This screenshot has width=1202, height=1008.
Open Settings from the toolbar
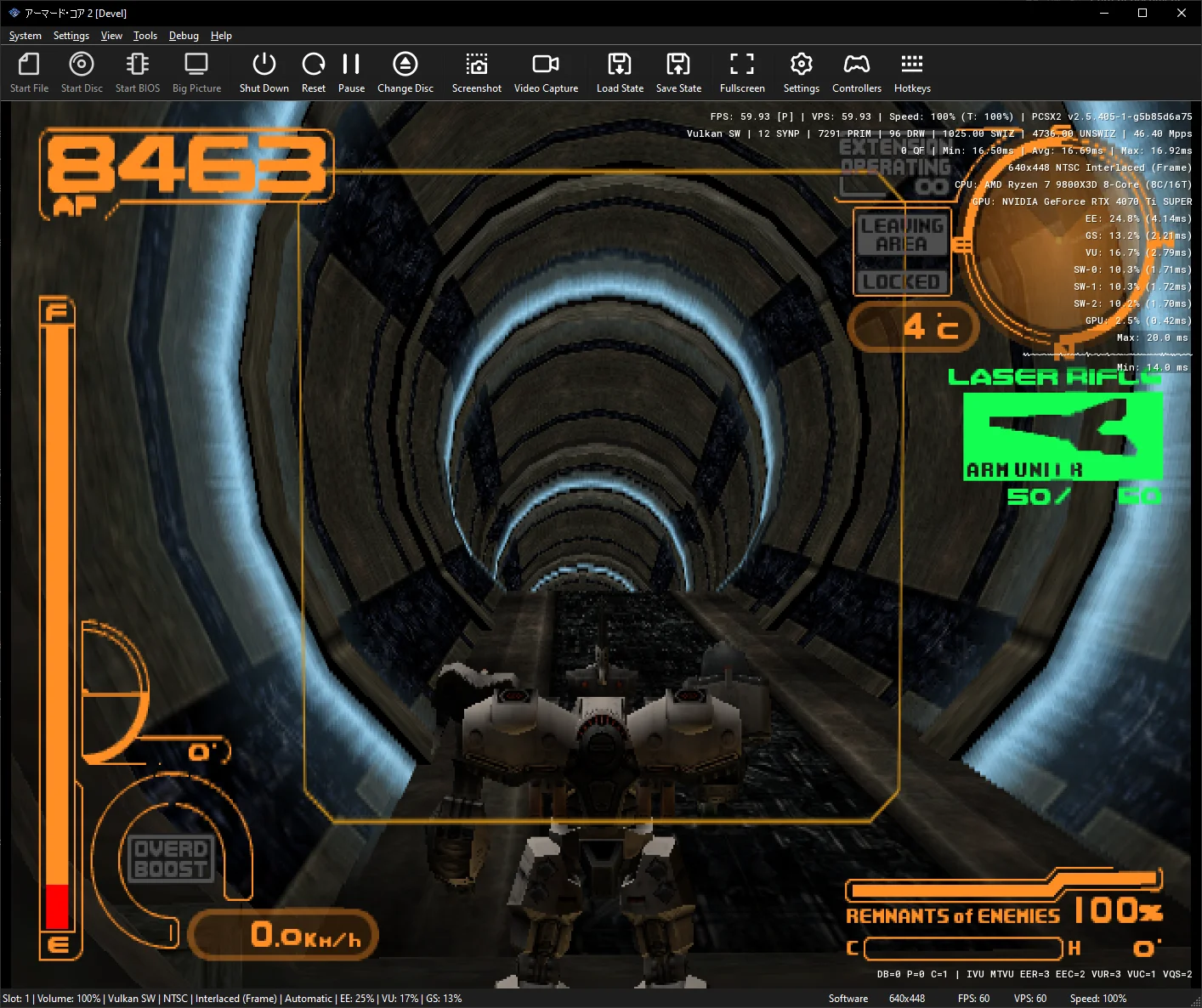tap(802, 72)
